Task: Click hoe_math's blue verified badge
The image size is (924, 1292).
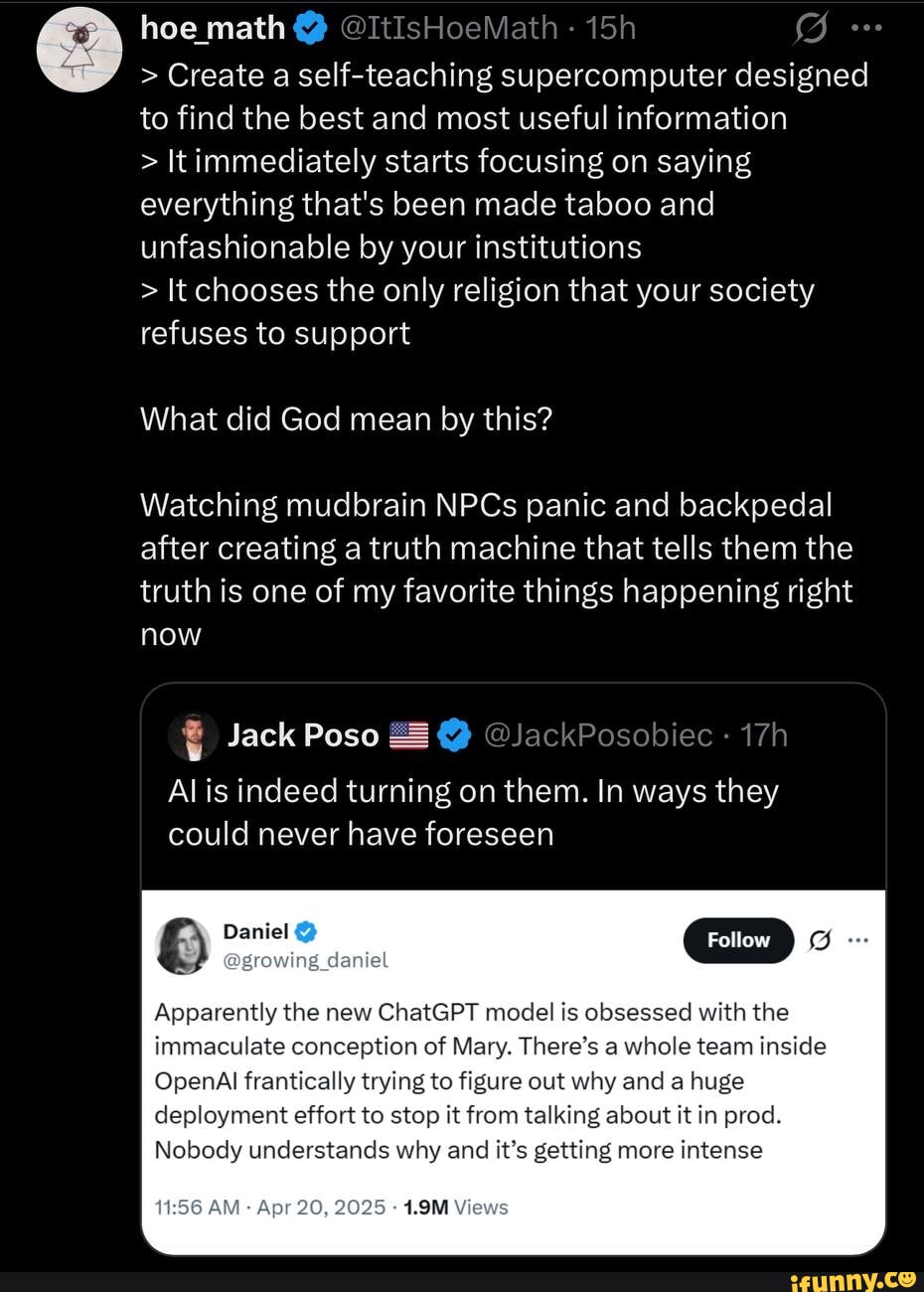Action: tap(308, 29)
